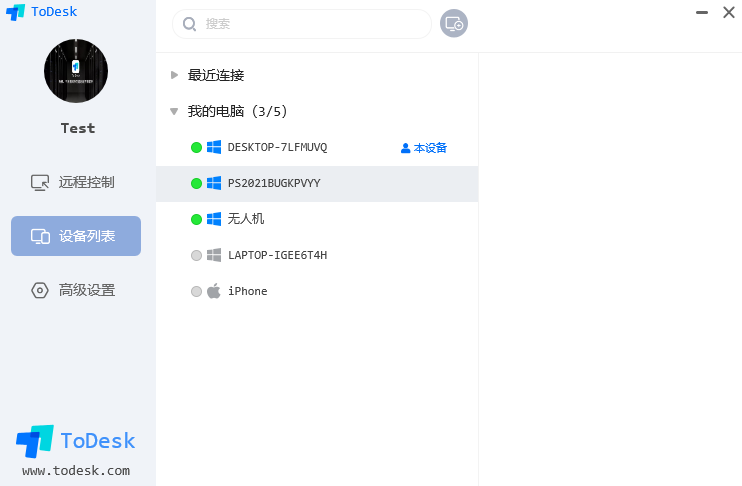742x486 pixels.
Task: Click the ToDesk logo in title bar
Action: pyautogui.click(x=15, y=12)
